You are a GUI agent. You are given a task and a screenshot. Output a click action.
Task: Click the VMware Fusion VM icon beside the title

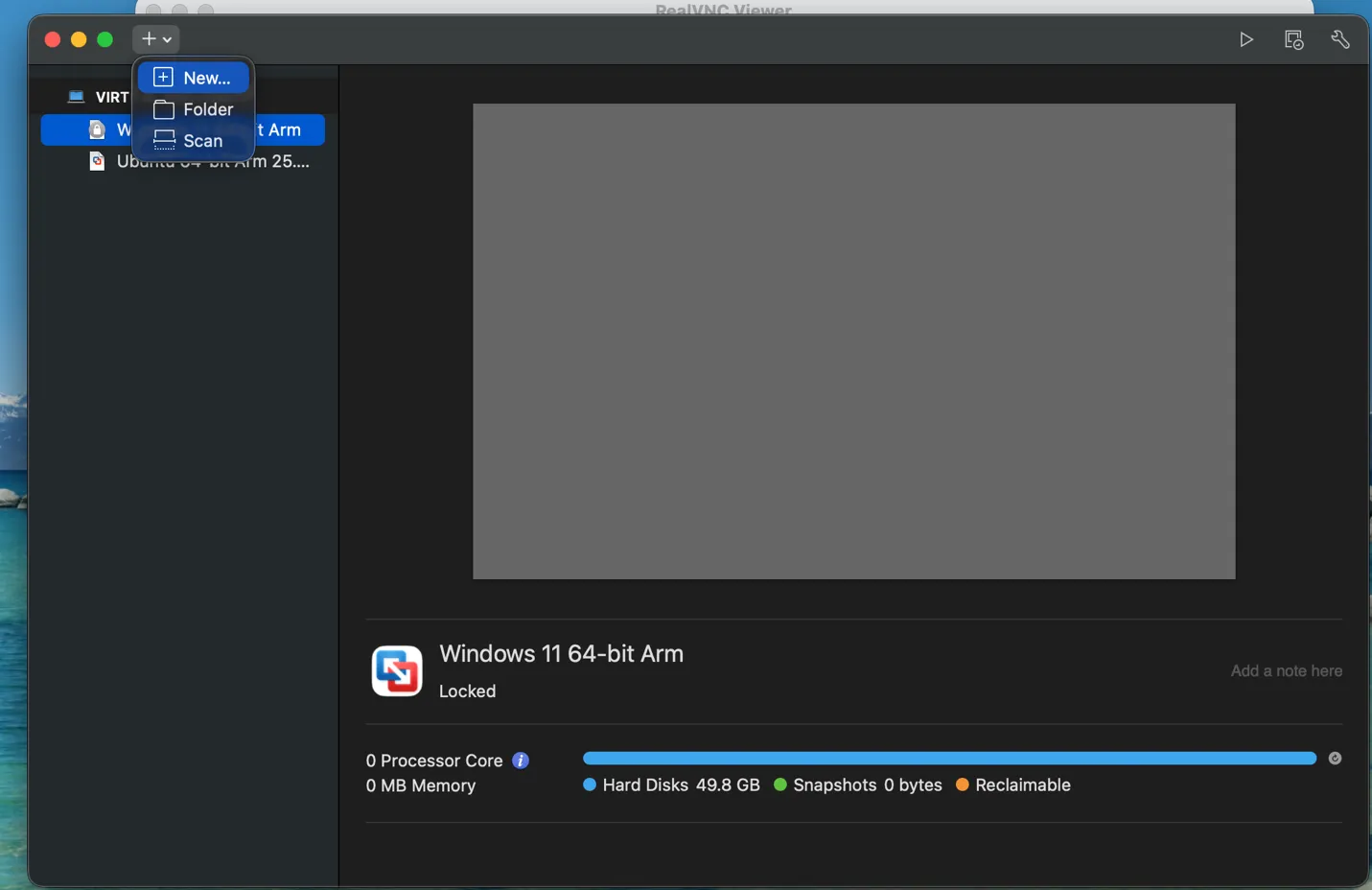(x=397, y=670)
